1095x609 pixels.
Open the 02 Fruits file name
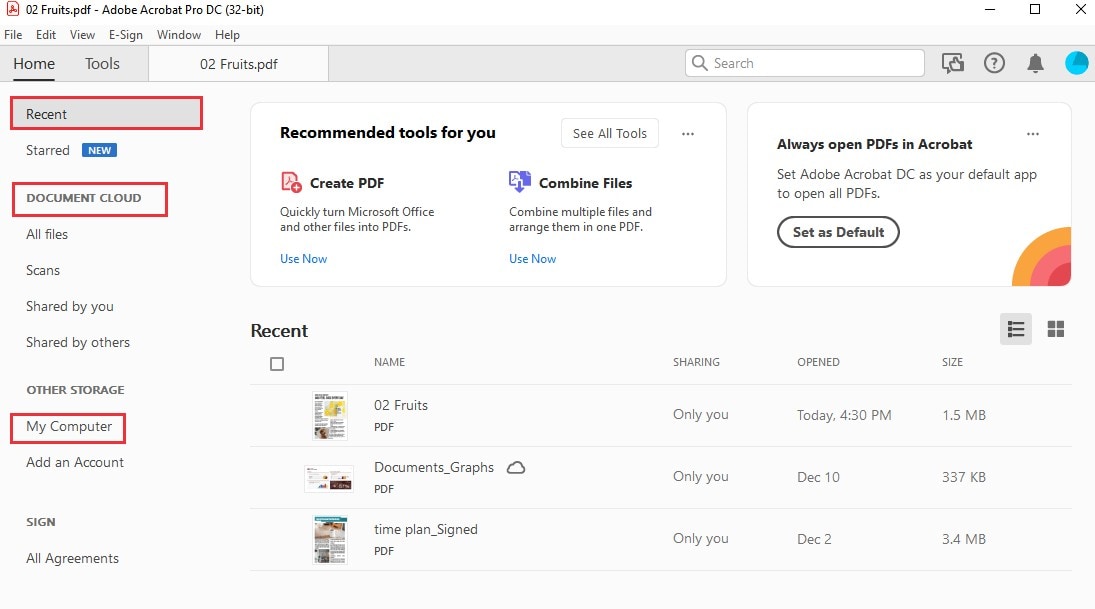point(401,405)
